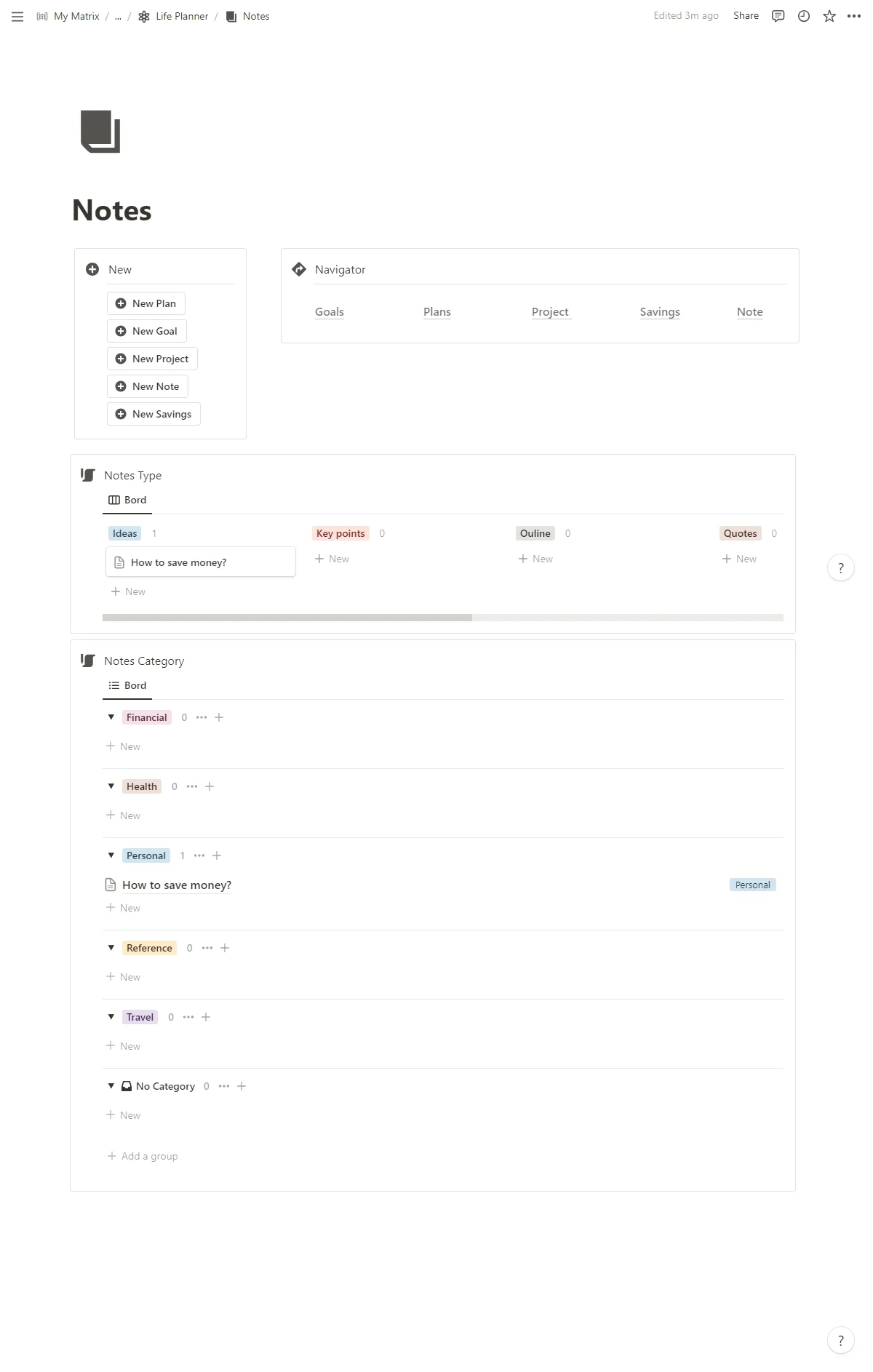The height and width of the screenshot is (1372, 873).
Task: Add a new card under the Key points column
Action: point(332,559)
